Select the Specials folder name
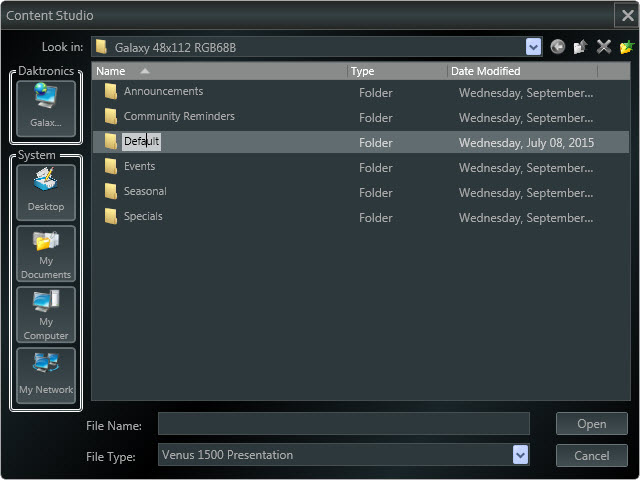 coord(143,216)
